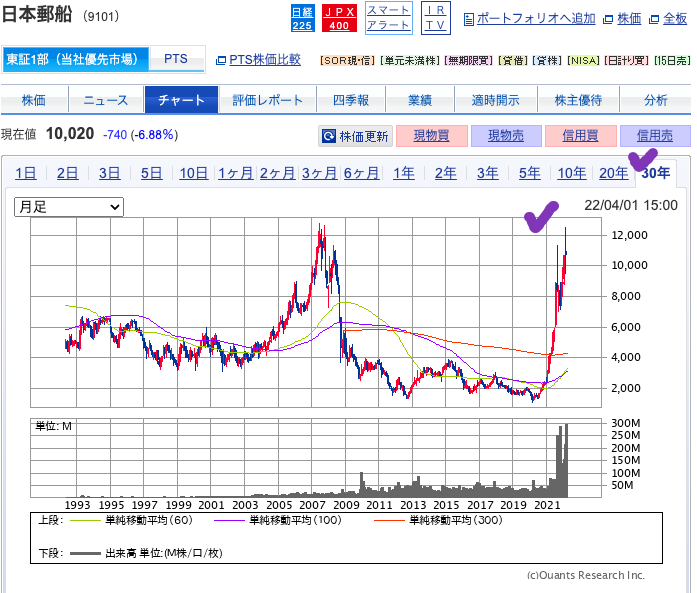Click the [無期限買] tag
Screen dimensions: 697x593
point(469,60)
